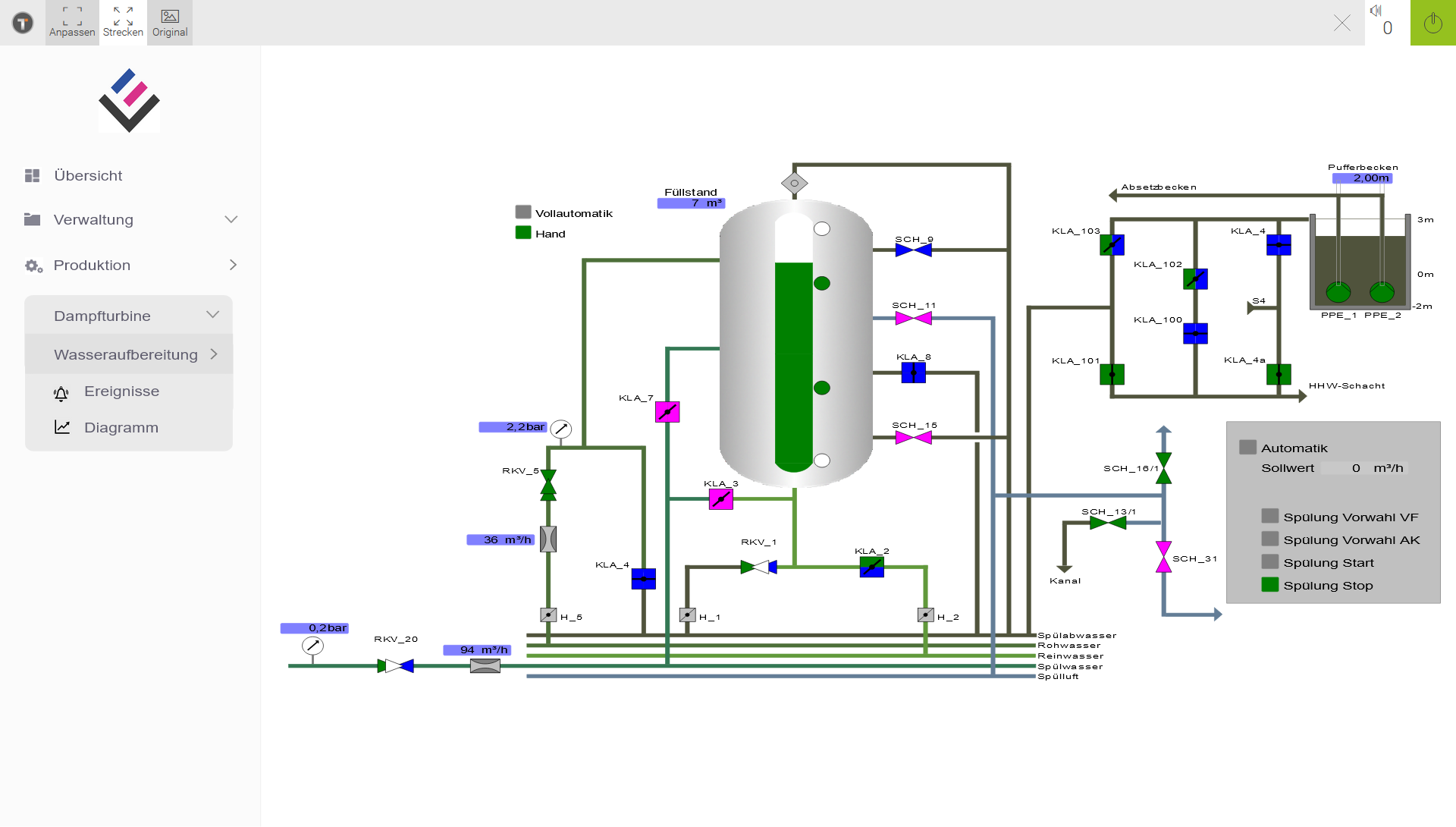Screen dimensions: 1456x827
Task: Toggle Hand mode checkbox
Action: tap(523, 233)
